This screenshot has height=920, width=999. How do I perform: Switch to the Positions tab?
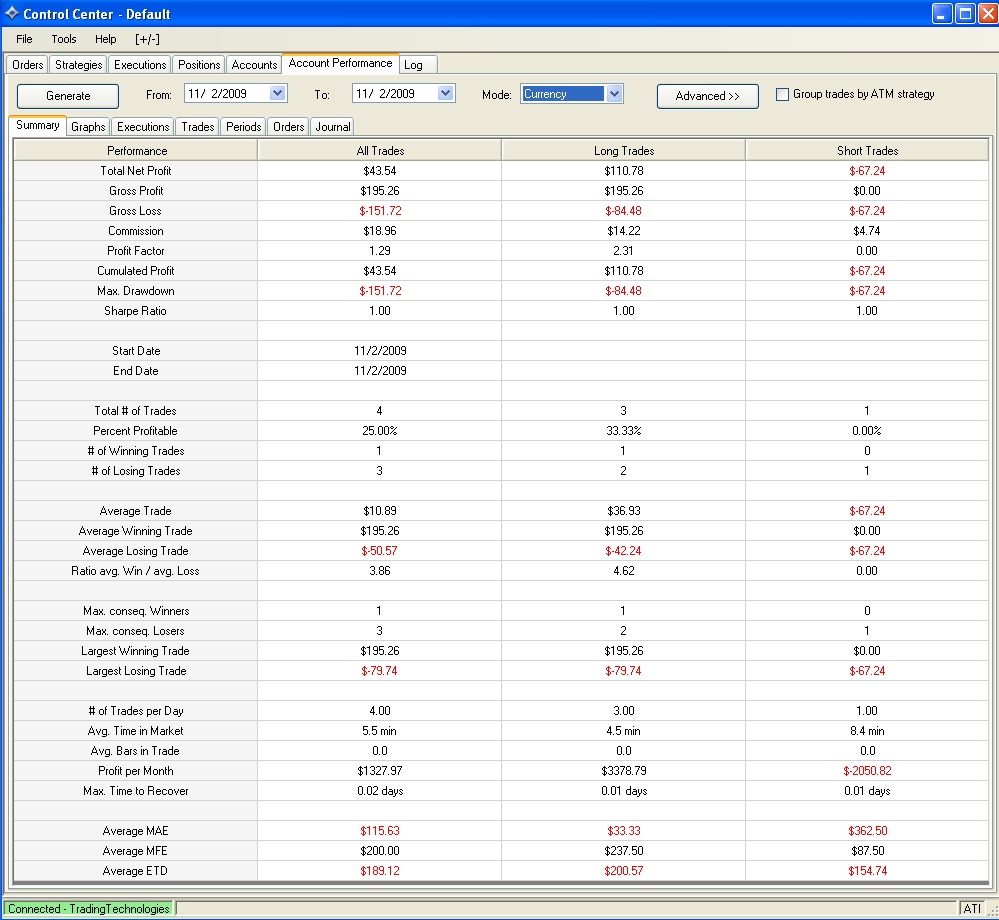pos(199,64)
